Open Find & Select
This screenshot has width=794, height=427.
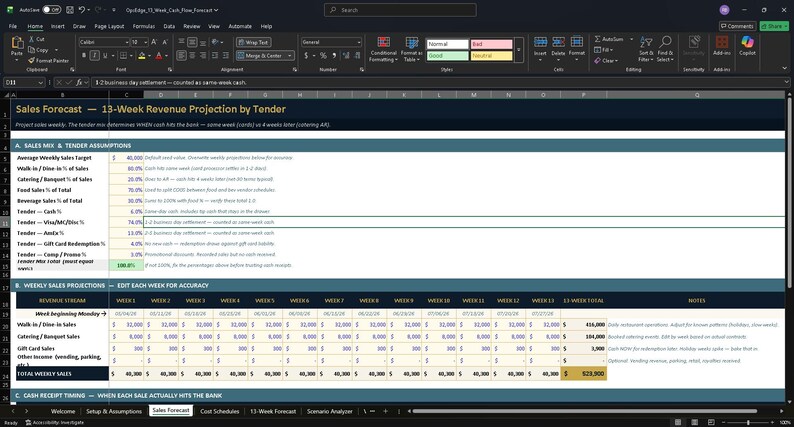point(665,49)
